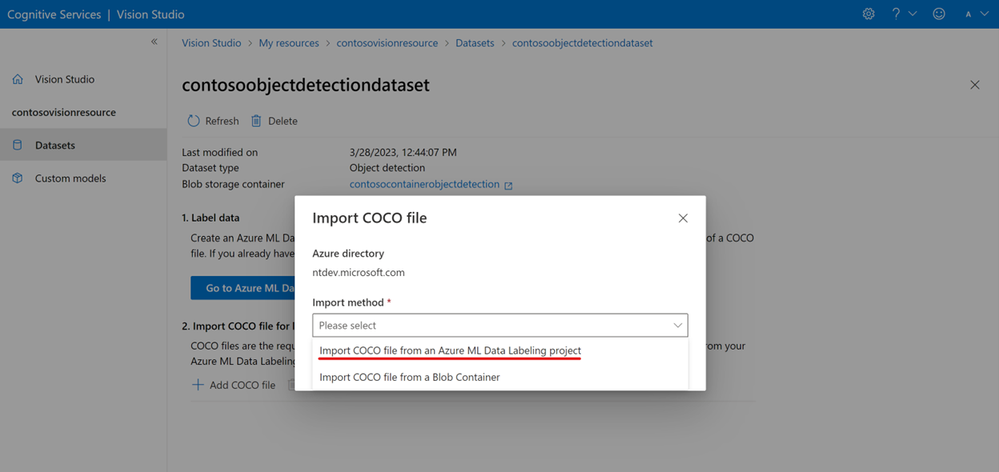This screenshot has width=999, height=472.
Task: Click the contosovisionresource sidebar heading
Action: [64, 112]
